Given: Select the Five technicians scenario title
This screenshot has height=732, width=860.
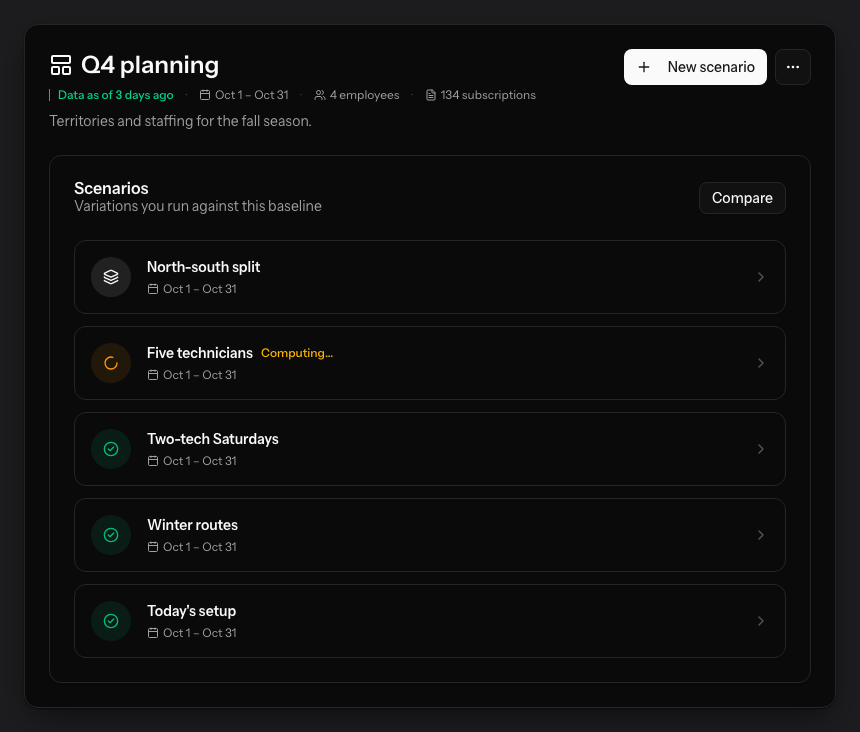Looking at the screenshot, I should click(x=200, y=353).
